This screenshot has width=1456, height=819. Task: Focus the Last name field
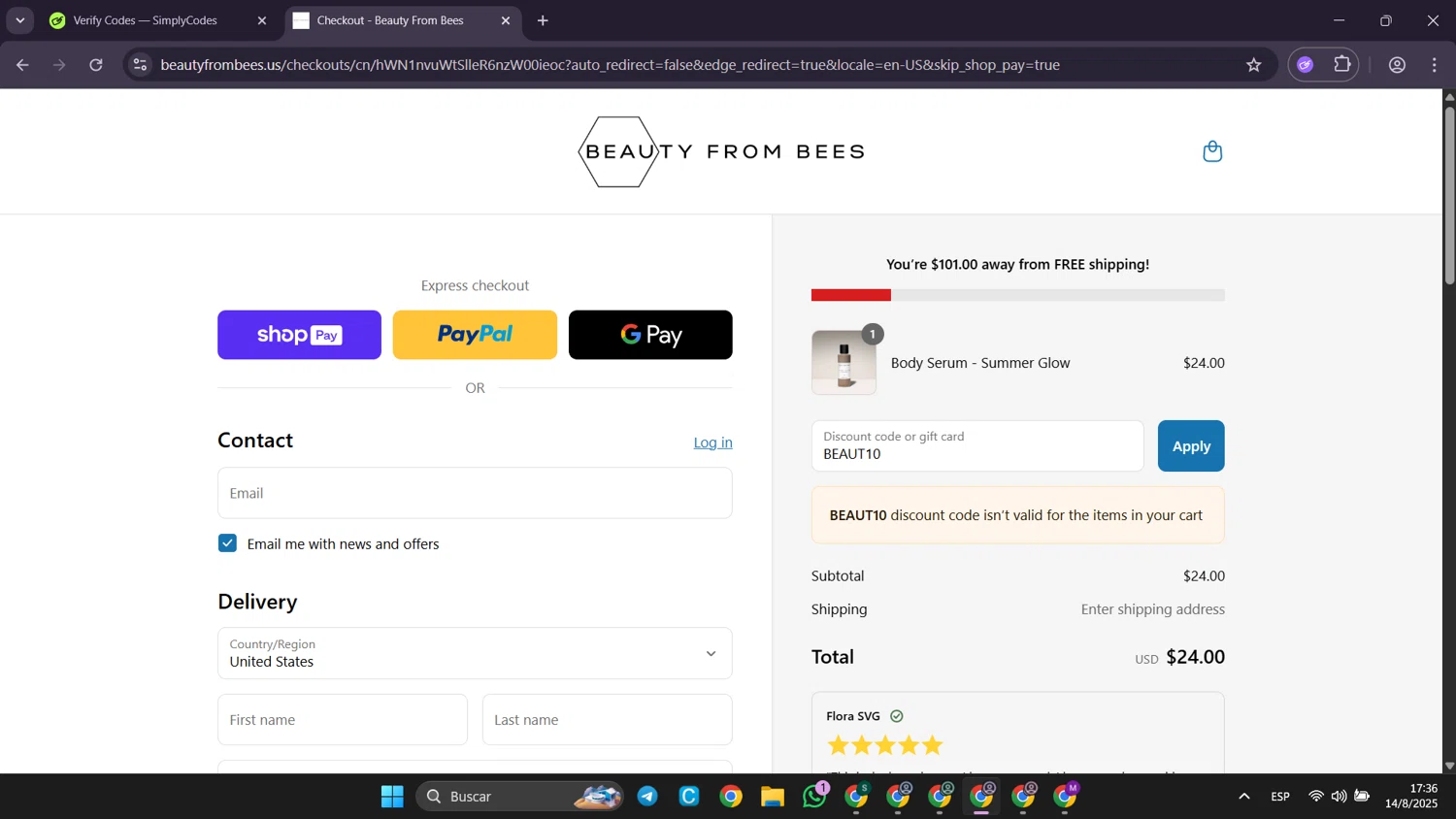coord(608,720)
